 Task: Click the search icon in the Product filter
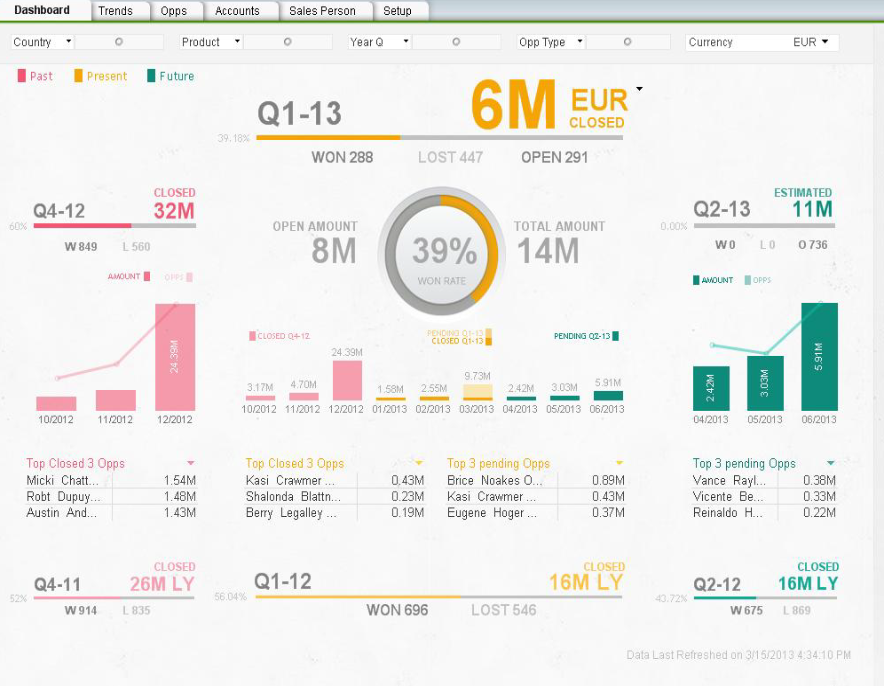288,42
